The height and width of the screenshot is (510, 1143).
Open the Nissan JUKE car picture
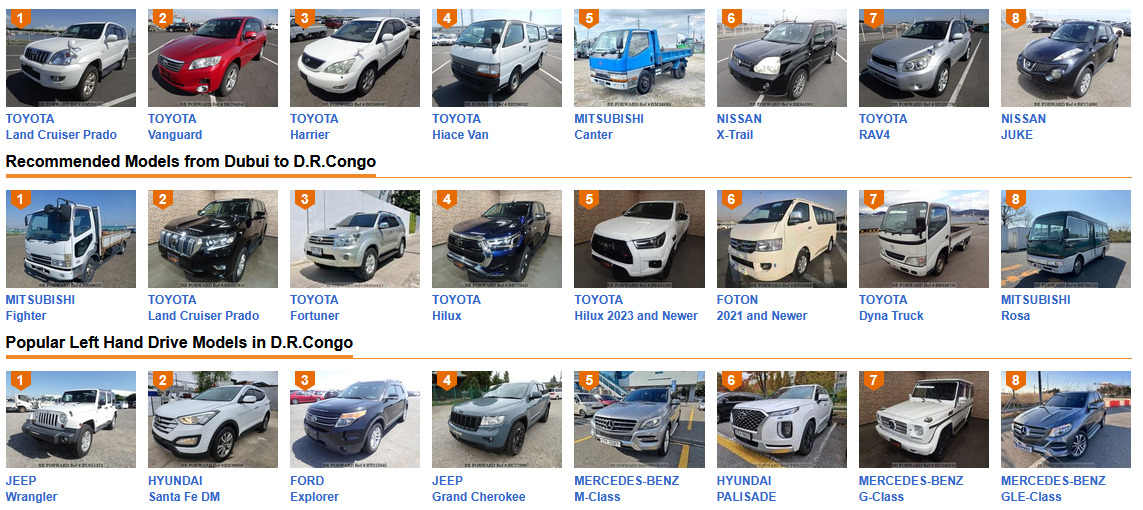[x=1066, y=58]
